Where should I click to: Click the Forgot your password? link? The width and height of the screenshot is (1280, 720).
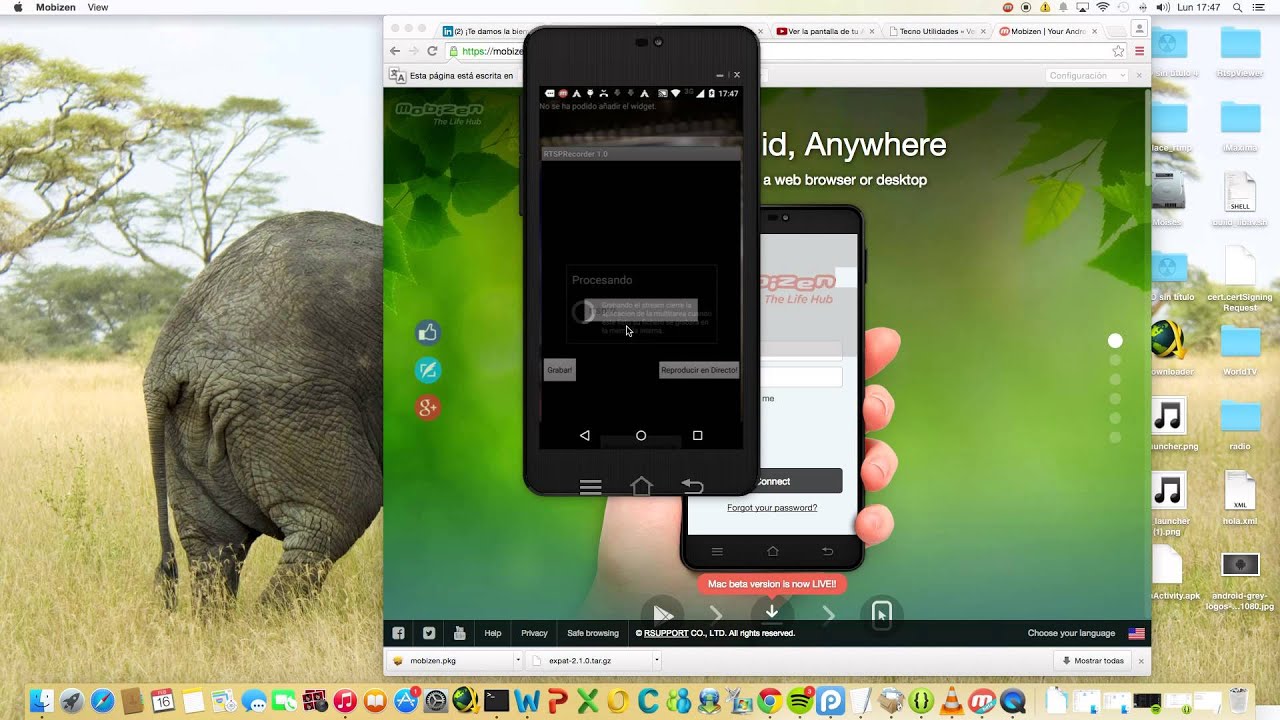[x=772, y=508]
